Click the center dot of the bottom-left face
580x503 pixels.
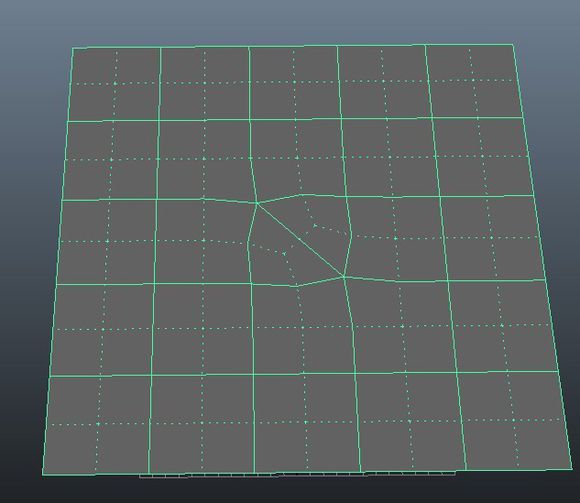pyautogui.click(x=98, y=424)
